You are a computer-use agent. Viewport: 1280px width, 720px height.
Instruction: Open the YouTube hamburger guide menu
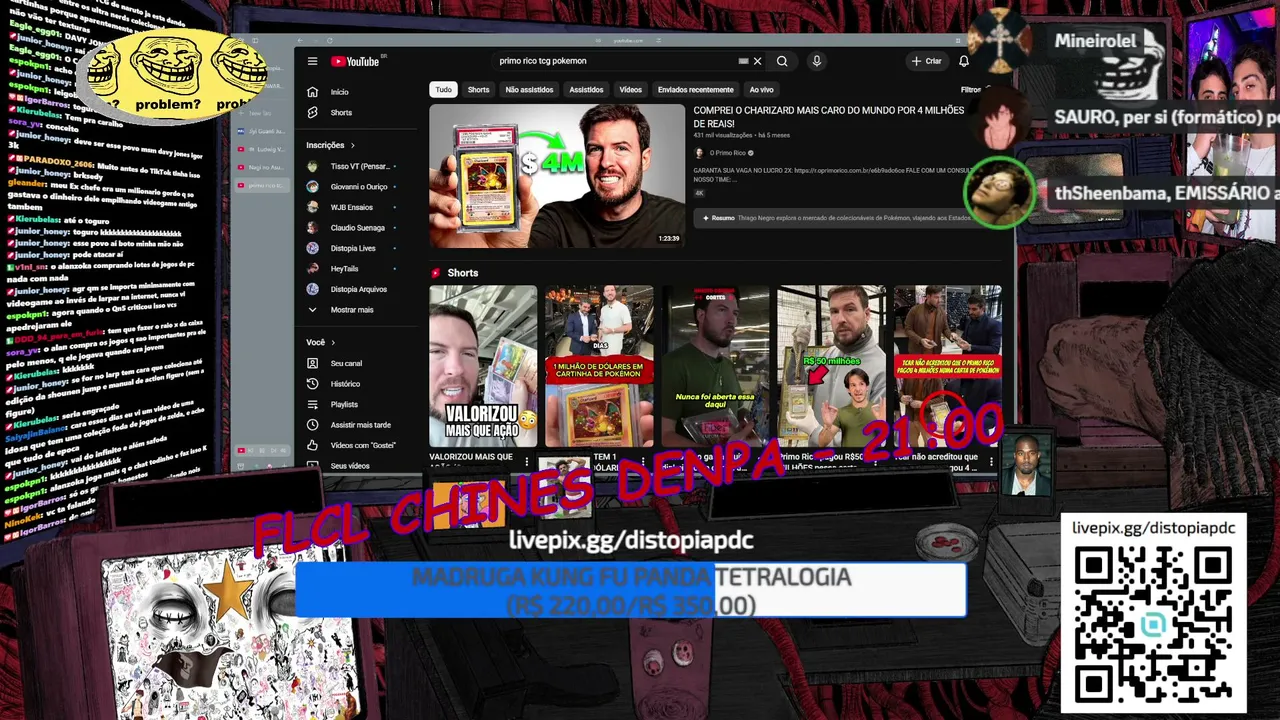[312, 61]
